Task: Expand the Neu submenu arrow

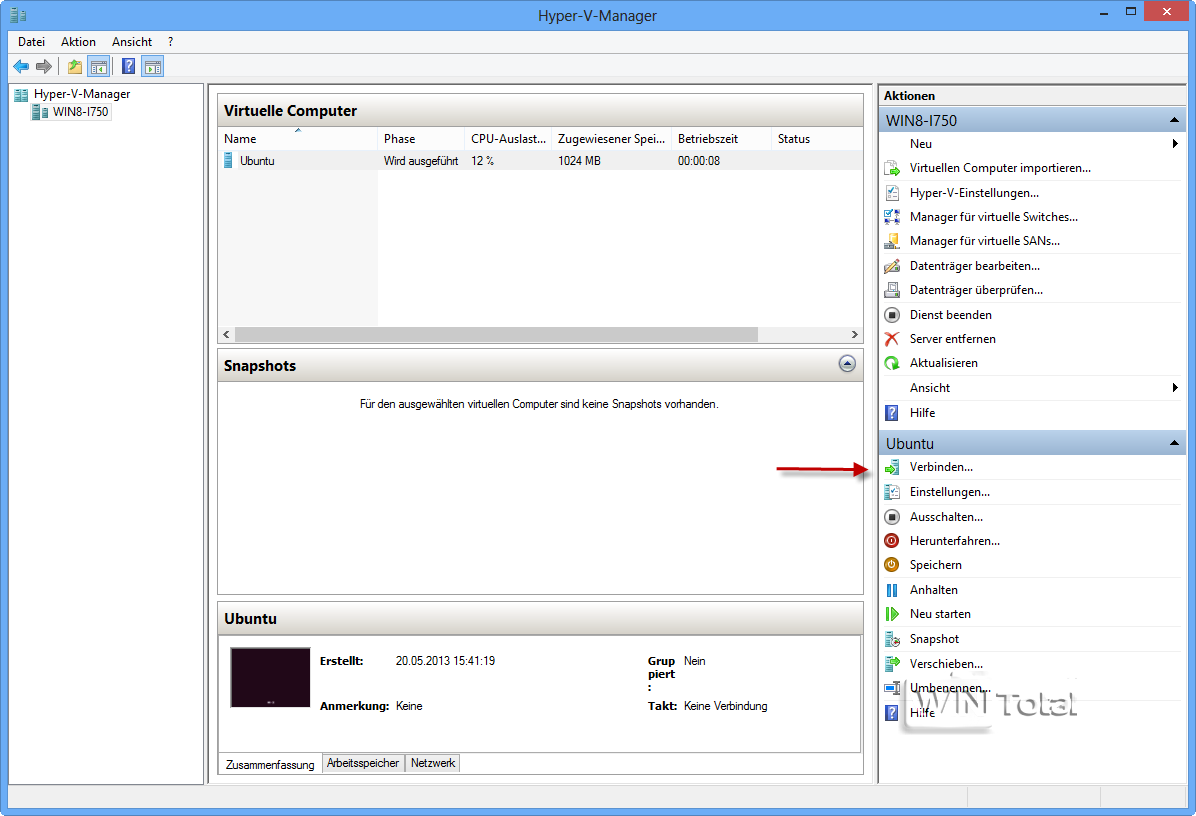Action: pos(1175,143)
